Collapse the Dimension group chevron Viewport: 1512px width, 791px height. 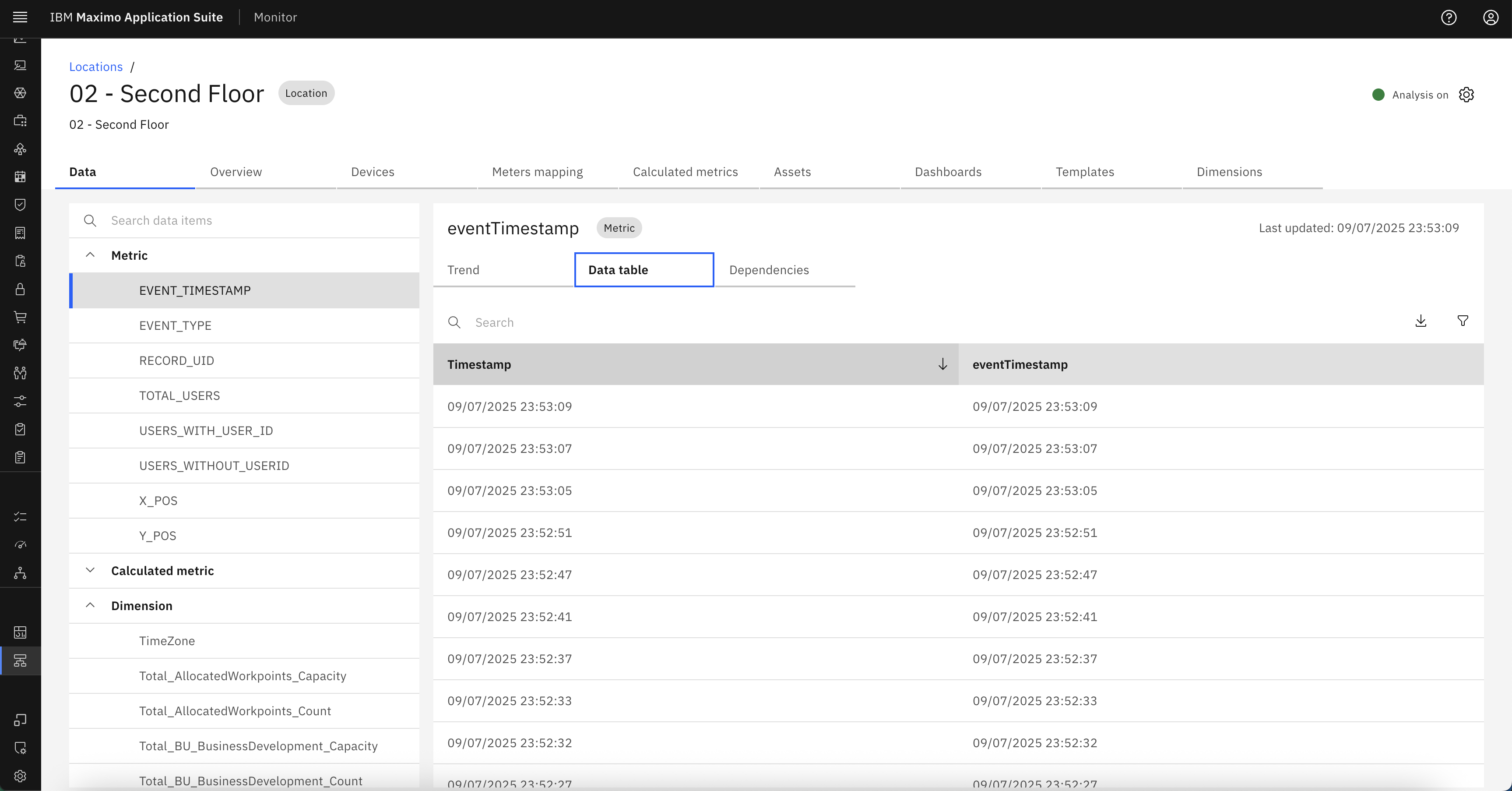click(90, 605)
